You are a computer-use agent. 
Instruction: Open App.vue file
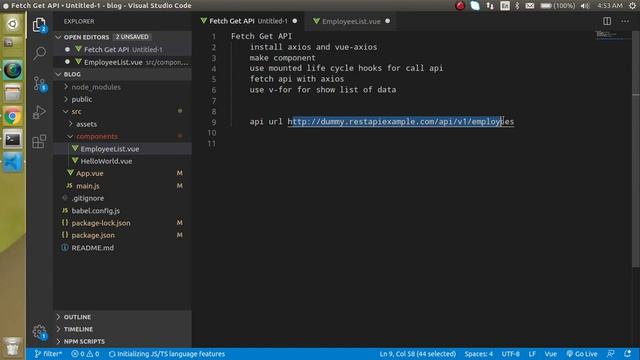click(x=122, y=173)
